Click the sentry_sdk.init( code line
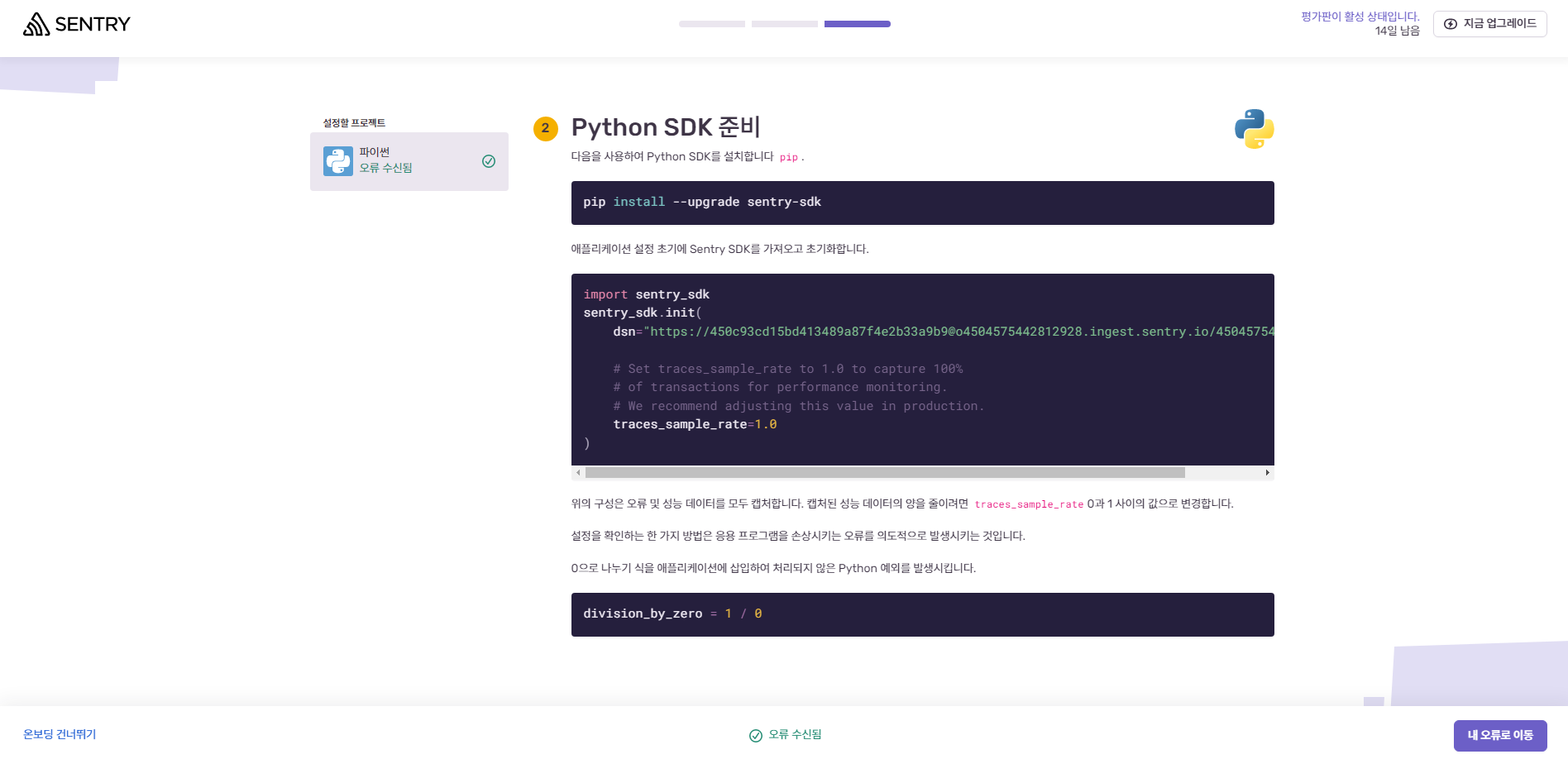 643,313
